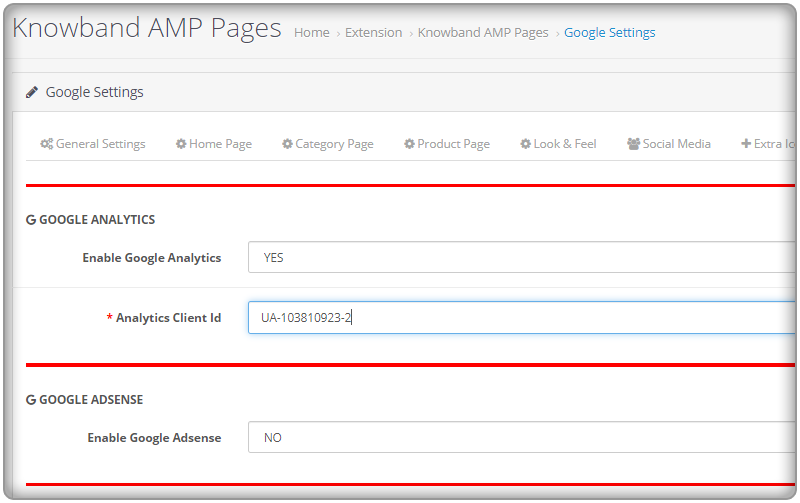Screen dimensions: 800x503
Task: Click the General Settings gears icon
Action: [x=46, y=144]
